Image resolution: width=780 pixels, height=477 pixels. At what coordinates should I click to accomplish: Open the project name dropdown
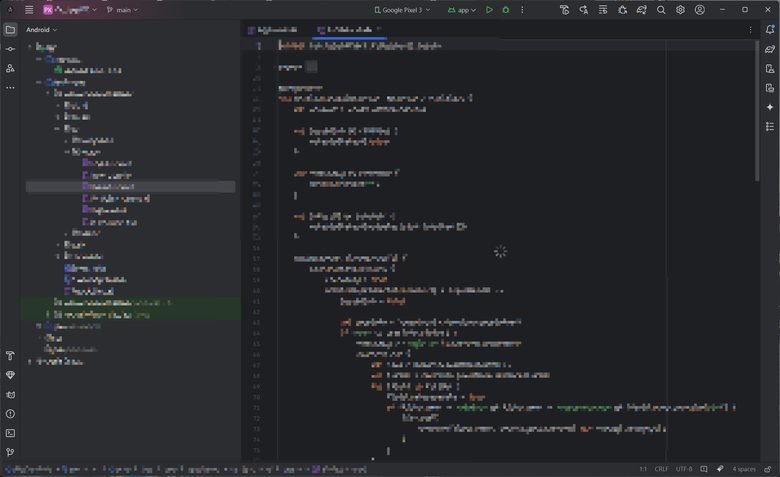coord(70,9)
